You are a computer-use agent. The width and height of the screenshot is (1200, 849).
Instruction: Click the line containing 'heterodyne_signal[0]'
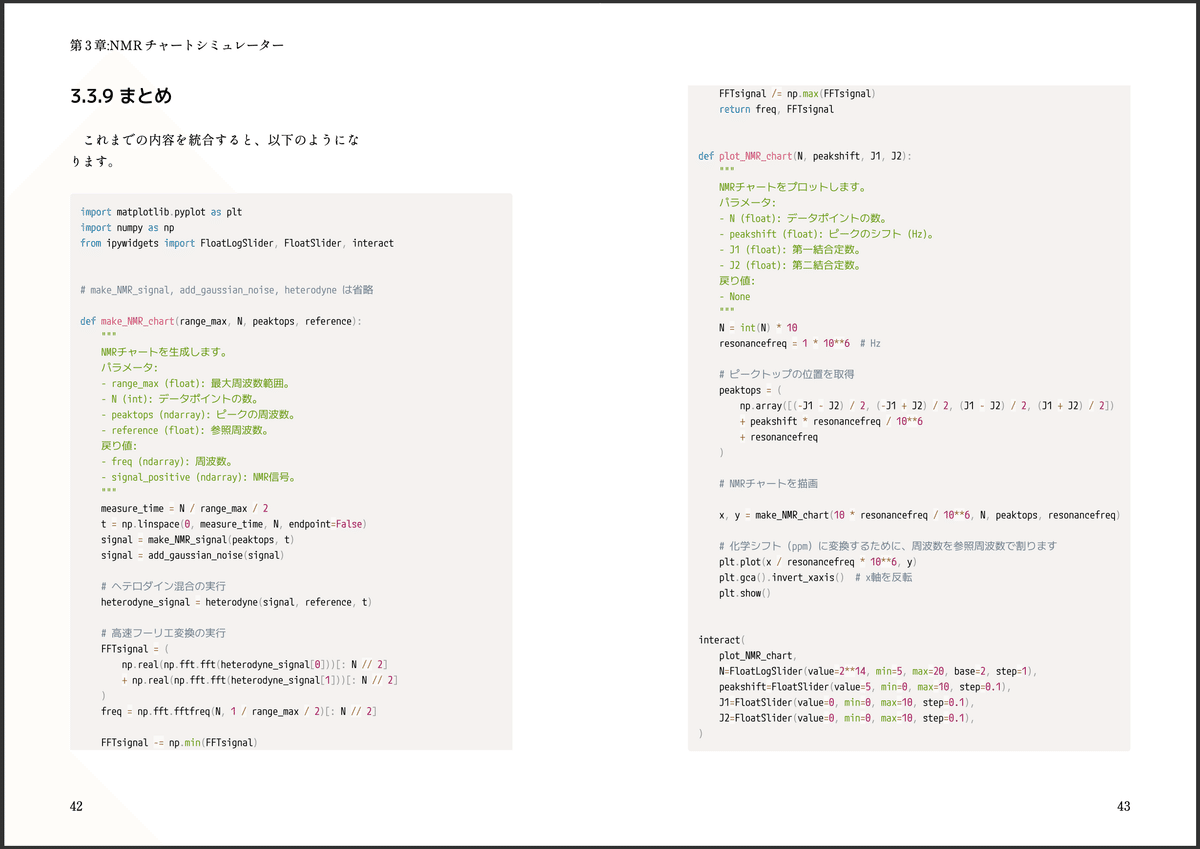click(x=254, y=664)
